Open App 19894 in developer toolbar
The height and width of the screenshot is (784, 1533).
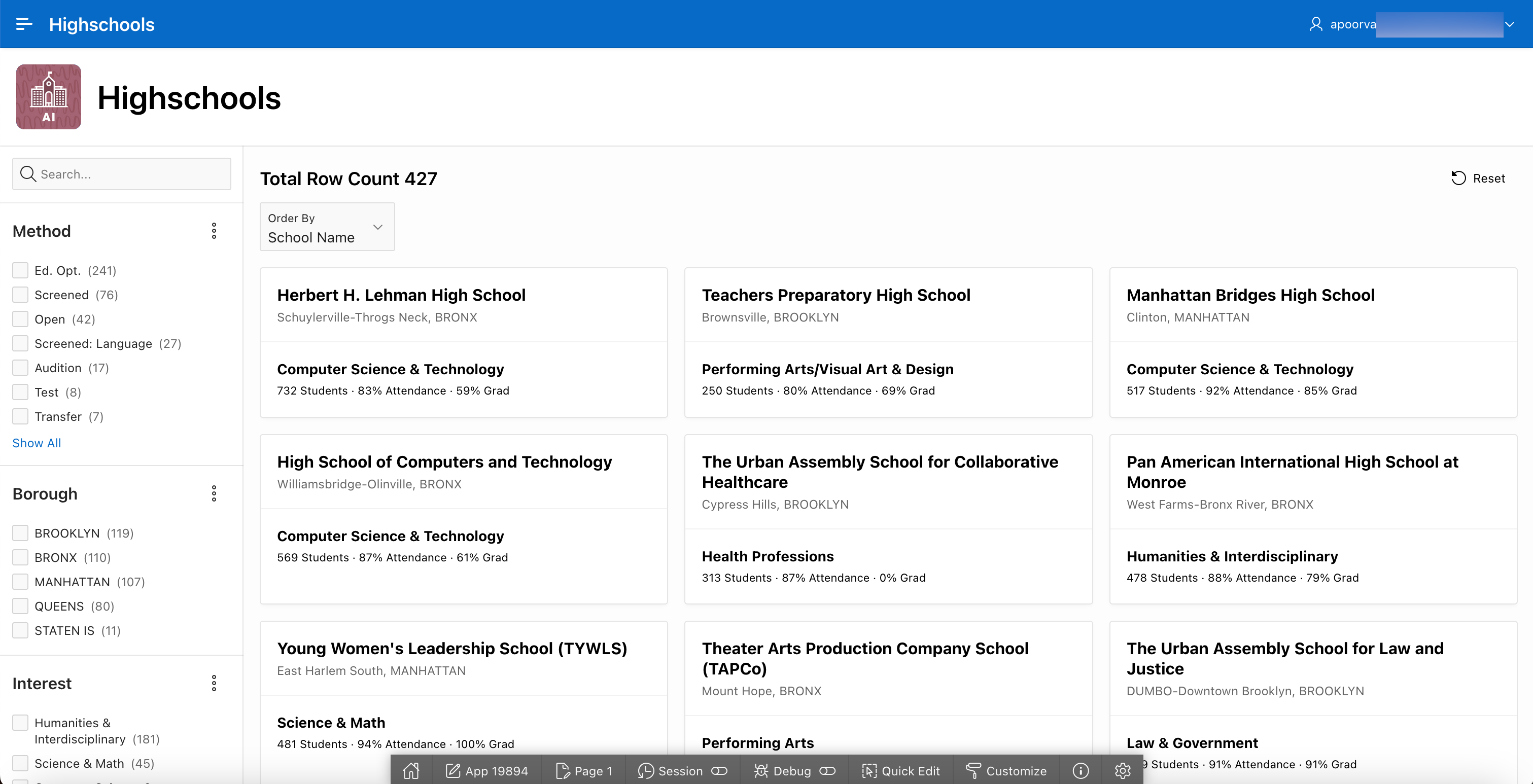(487, 771)
